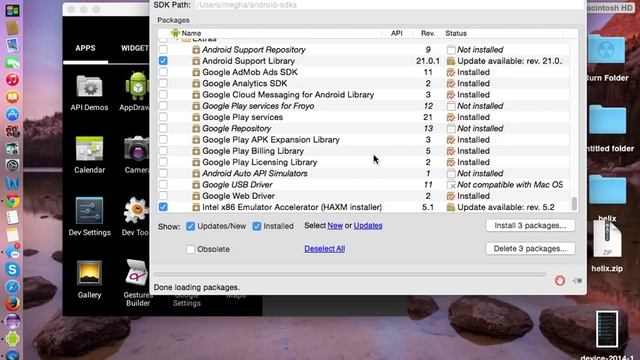This screenshot has width=640, height=360.
Task: Open Skype from the dock
Action: coord(12,269)
